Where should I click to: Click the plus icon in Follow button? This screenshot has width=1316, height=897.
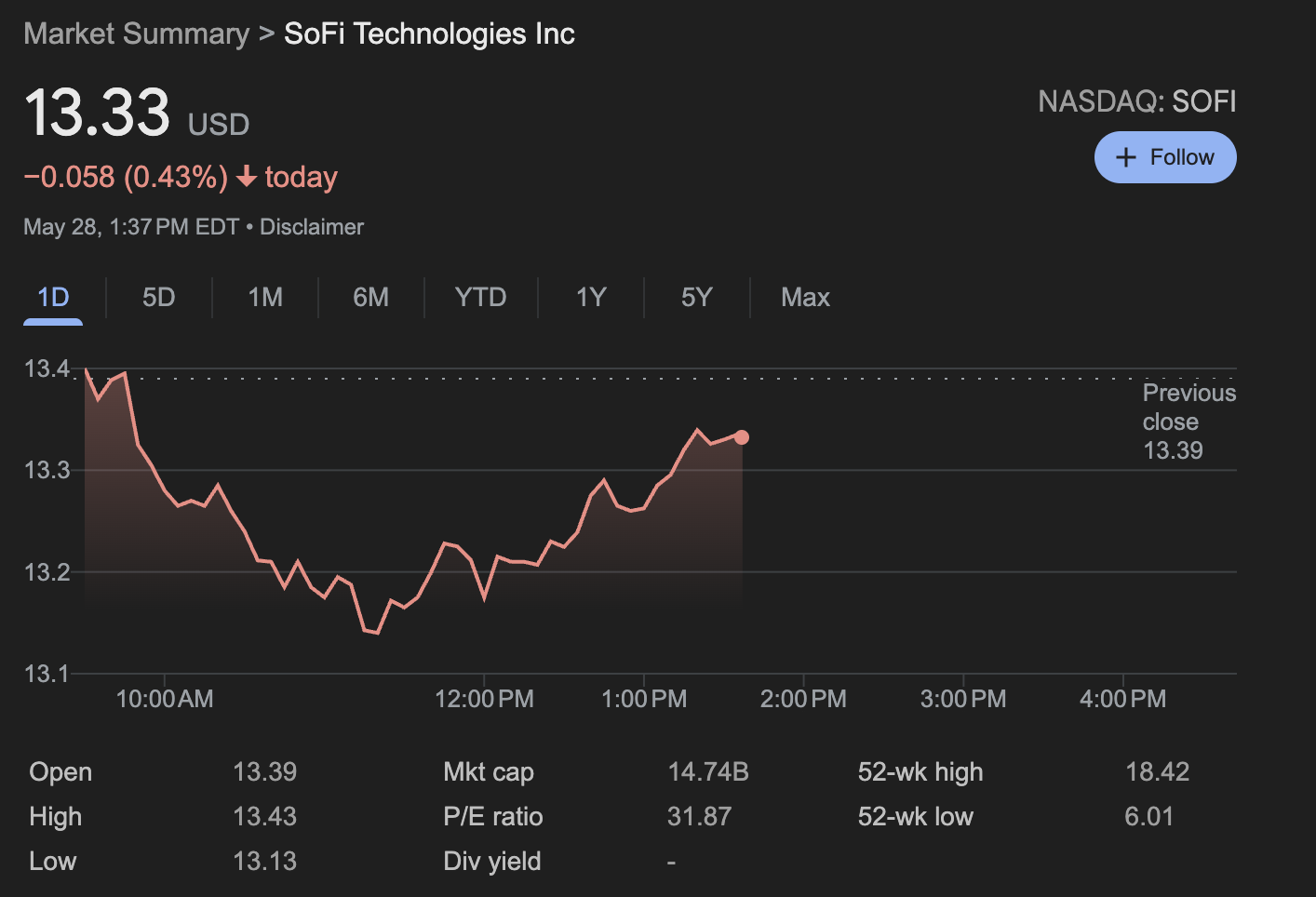coord(1126,157)
